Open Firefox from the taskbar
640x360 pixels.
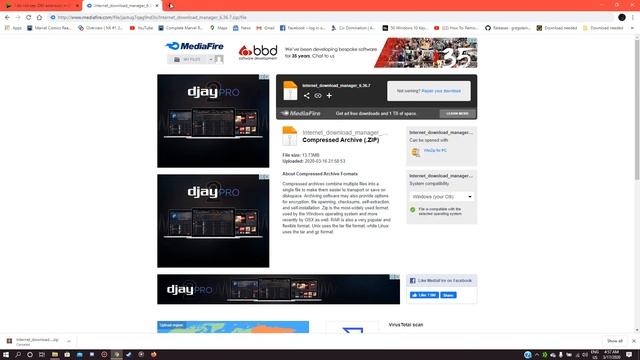(x=153, y=355)
